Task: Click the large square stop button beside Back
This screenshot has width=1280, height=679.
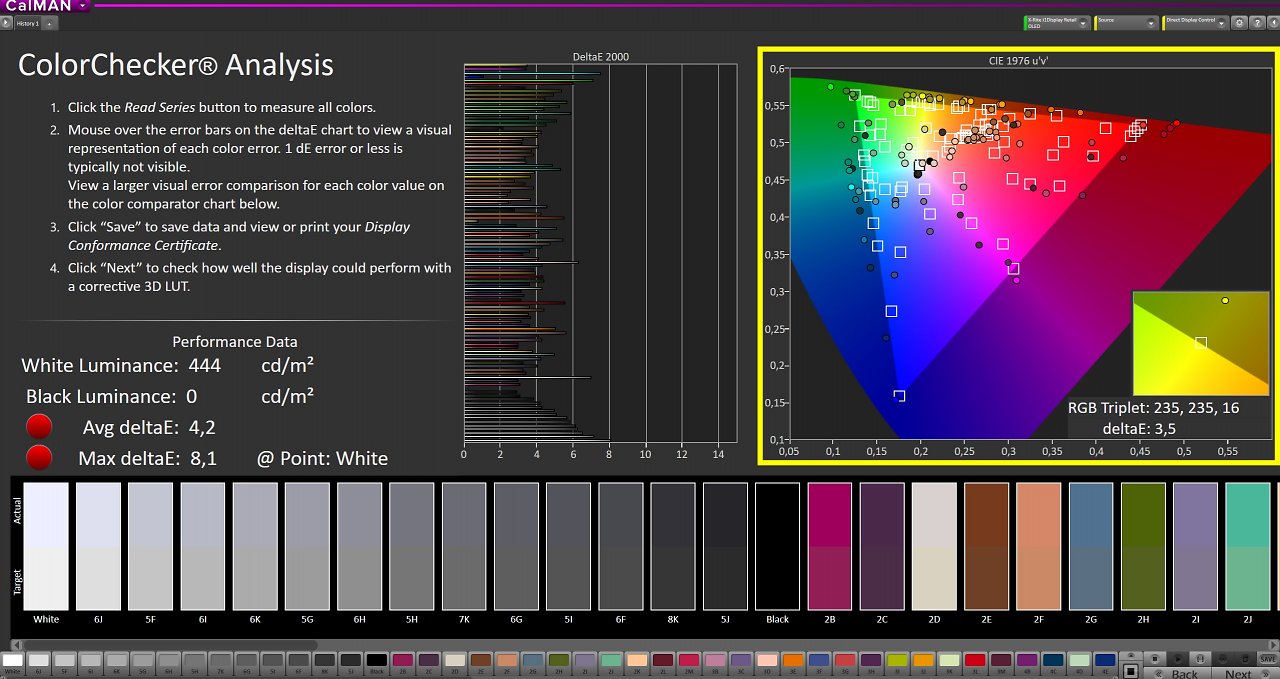Action: (x=1131, y=671)
